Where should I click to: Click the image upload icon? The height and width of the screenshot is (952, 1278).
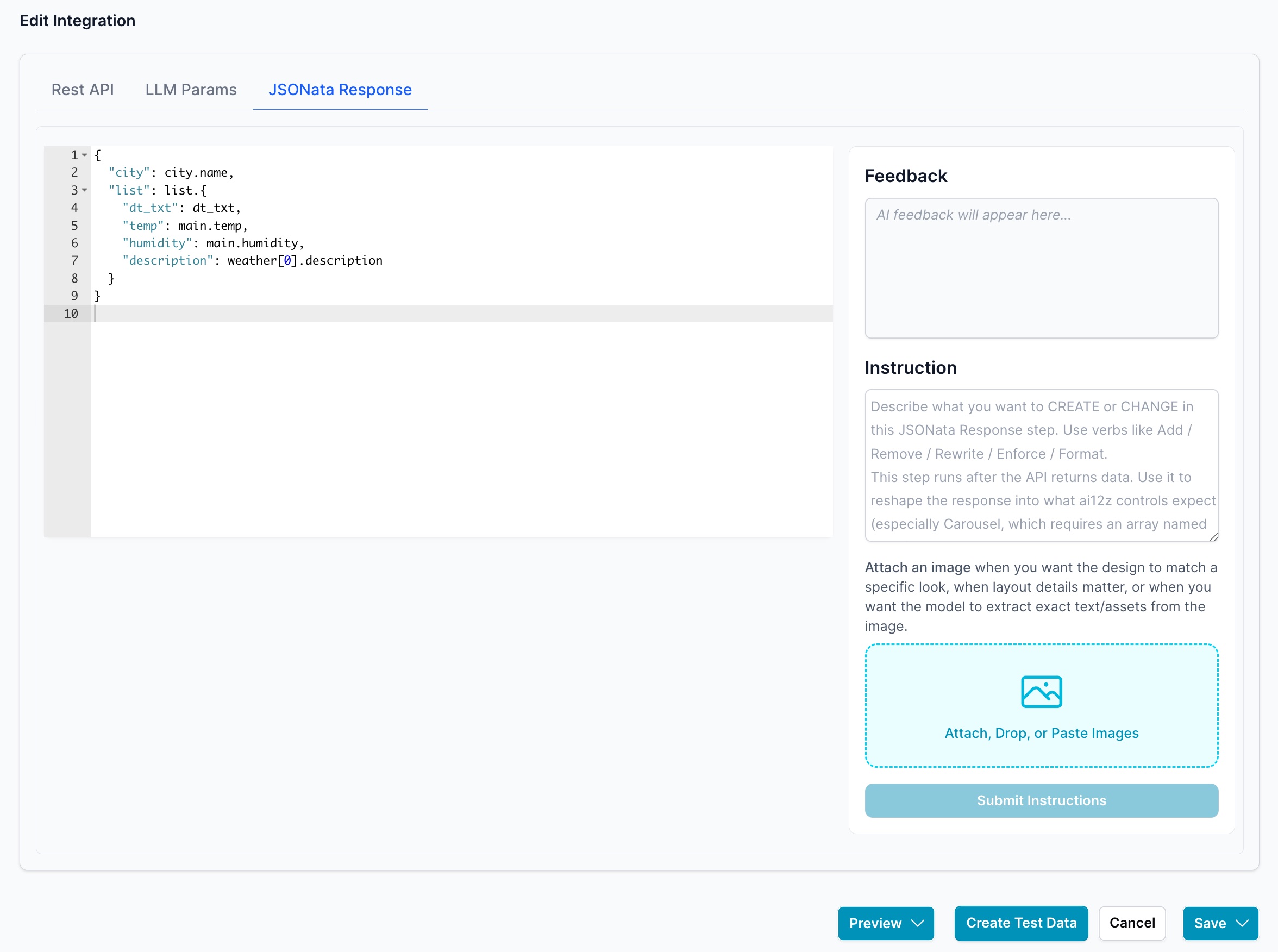[x=1041, y=692]
